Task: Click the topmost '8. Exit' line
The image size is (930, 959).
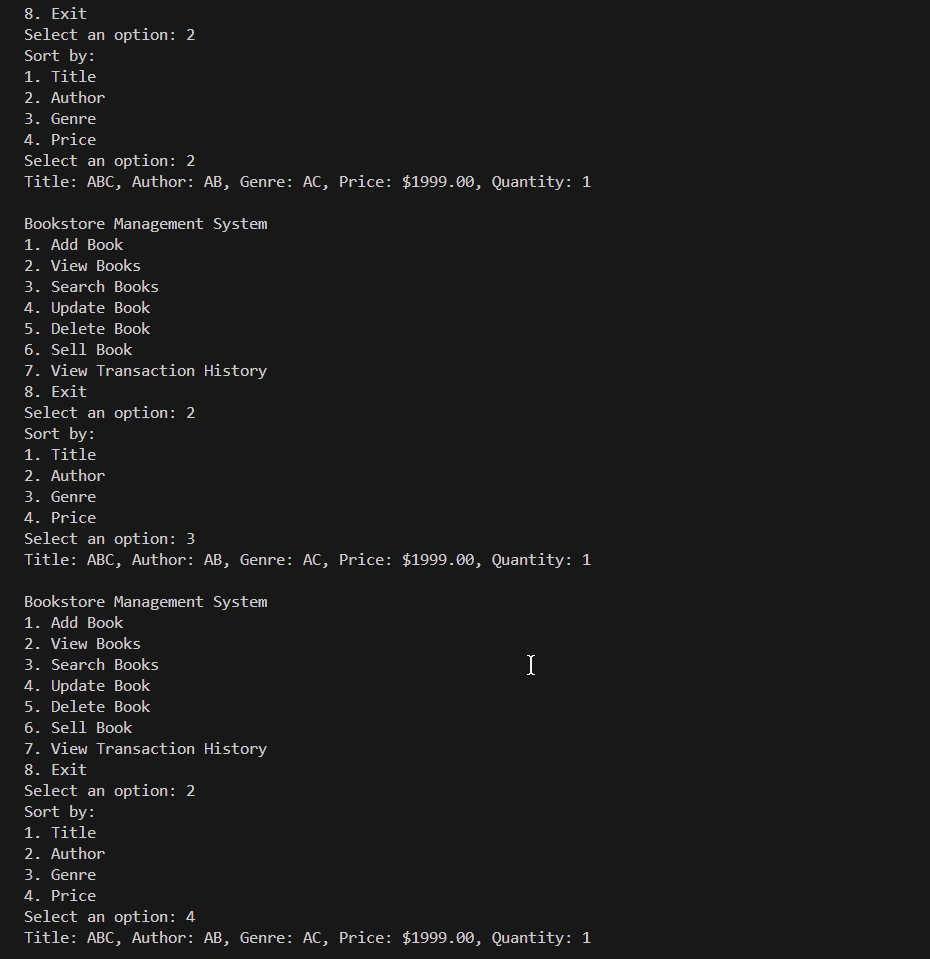Action: [x=55, y=14]
